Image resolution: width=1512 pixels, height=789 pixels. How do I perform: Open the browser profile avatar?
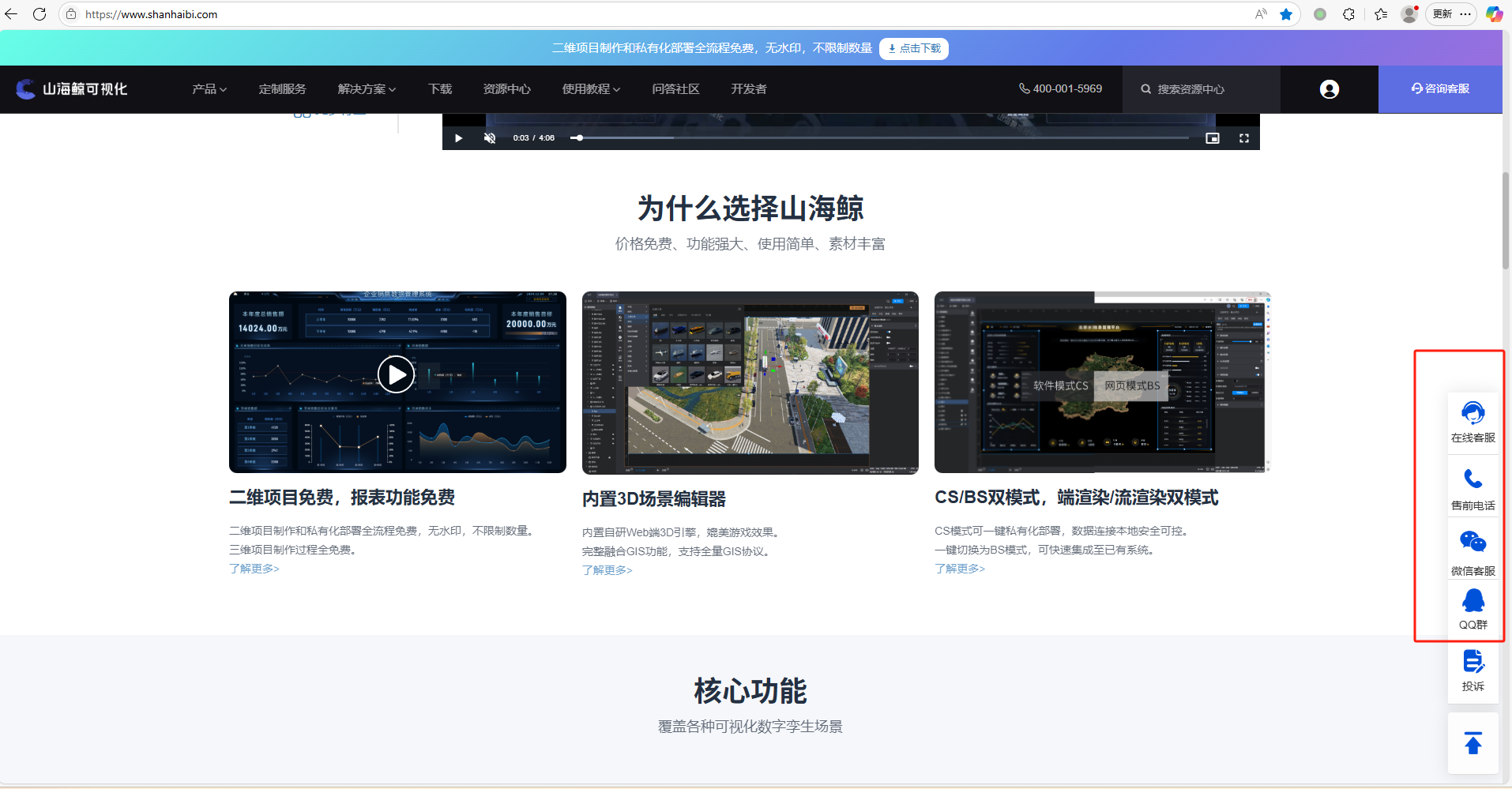[x=1409, y=14]
